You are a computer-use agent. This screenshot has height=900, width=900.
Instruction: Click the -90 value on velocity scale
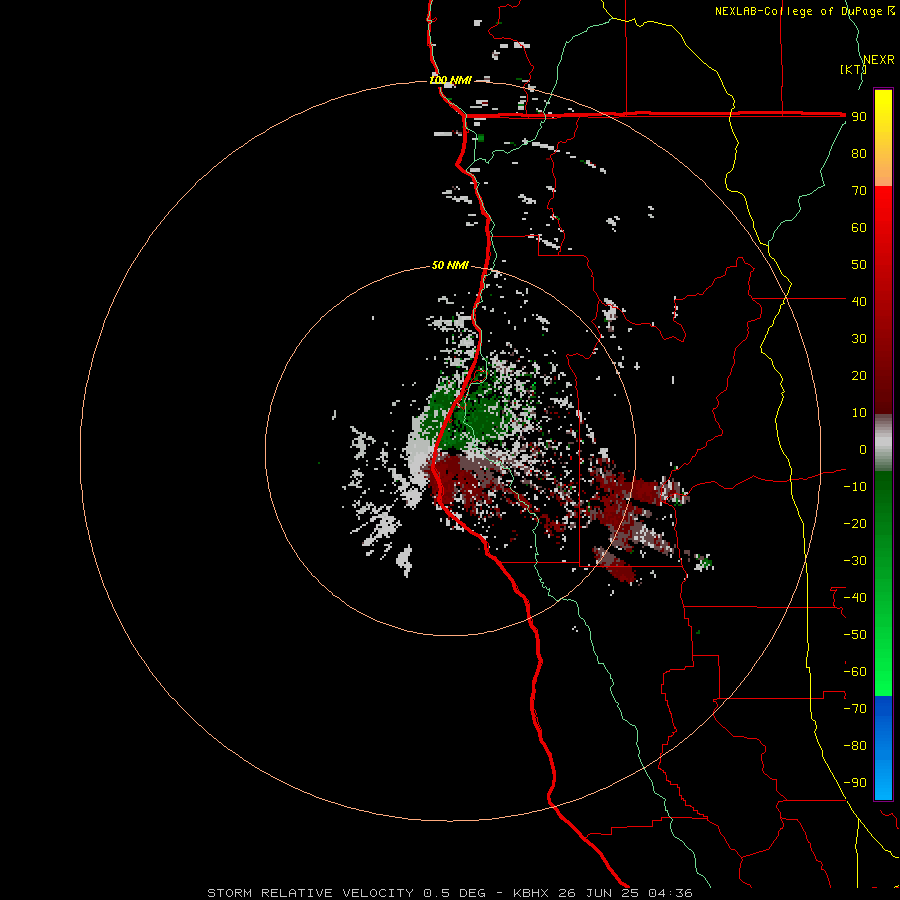(855, 783)
